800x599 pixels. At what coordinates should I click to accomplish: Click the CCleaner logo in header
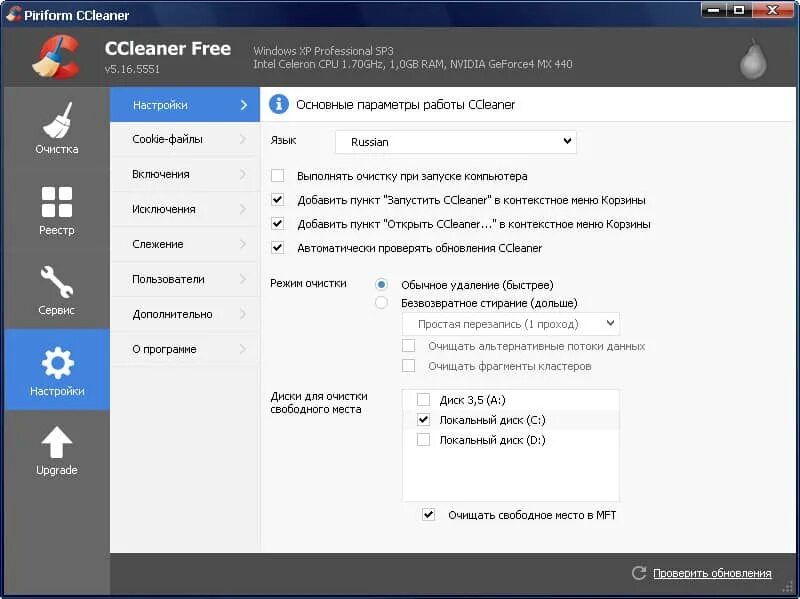coord(57,57)
